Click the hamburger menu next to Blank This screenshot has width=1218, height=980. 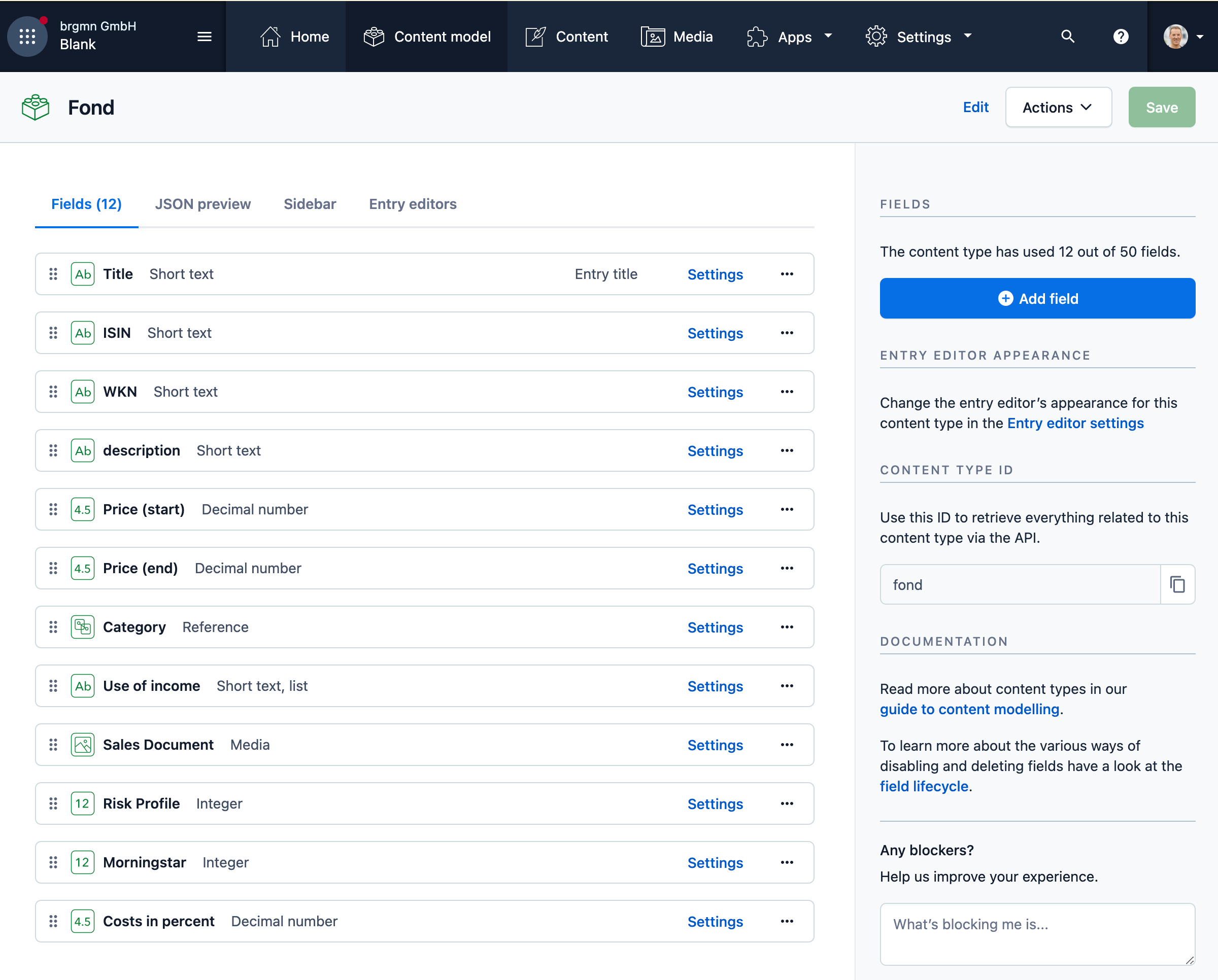pos(204,36)
